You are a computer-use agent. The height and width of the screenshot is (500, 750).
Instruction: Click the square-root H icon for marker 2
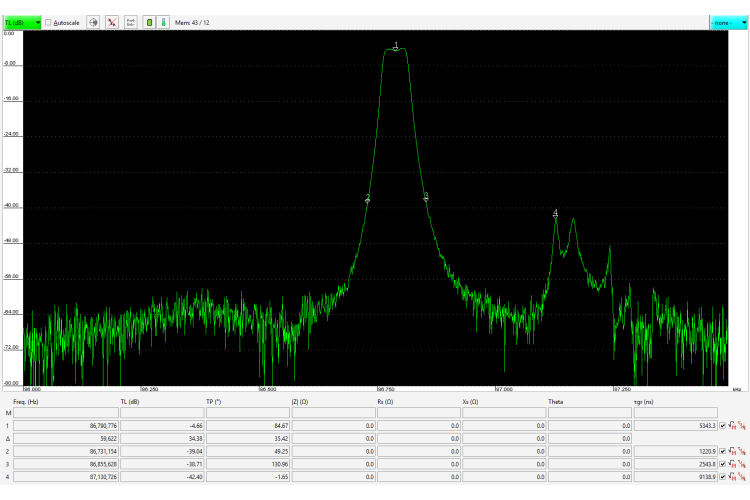[732, 451]
